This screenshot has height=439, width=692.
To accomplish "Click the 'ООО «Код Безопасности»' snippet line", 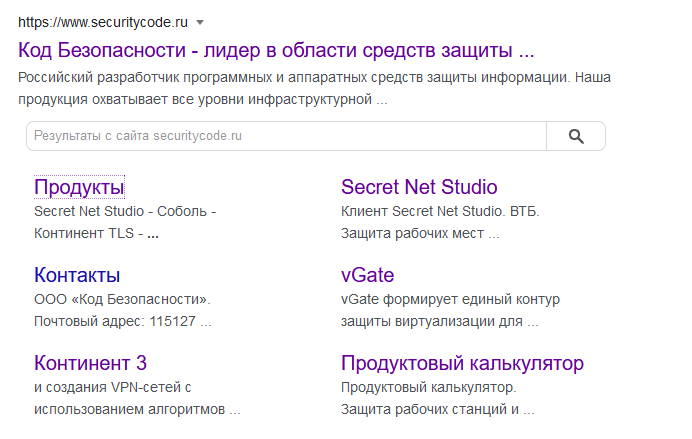I will (122, 299).
